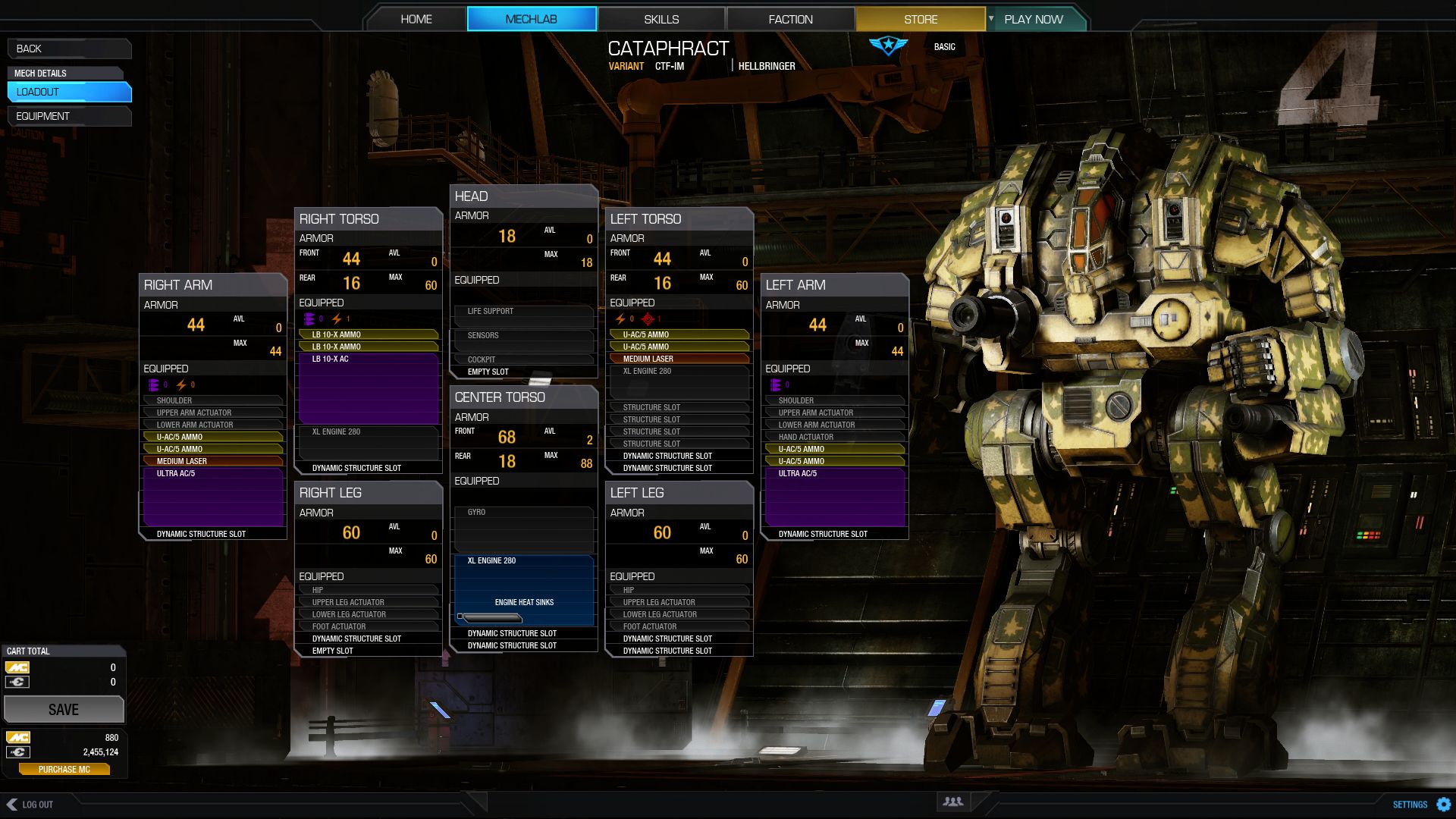Click the C-Bills balance icon beside 2,455,124
Image resolution: width=1456 pixels, height=819 pixels.
click(17, 752)
